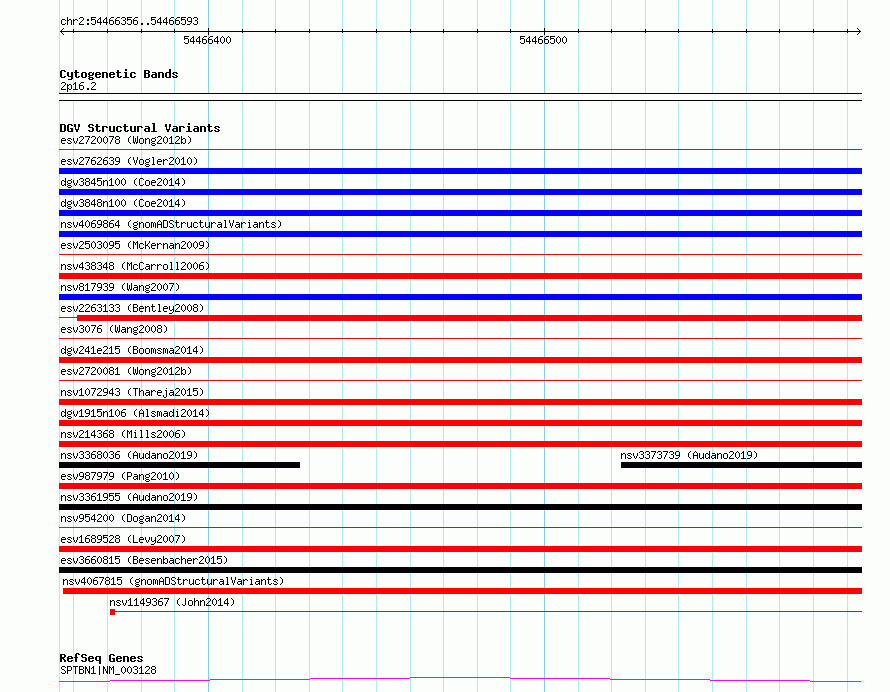The height and width of the screenshot is (692, 890).
Task: Click the black bar under esv3660815
Action: [x=460, y=570]
